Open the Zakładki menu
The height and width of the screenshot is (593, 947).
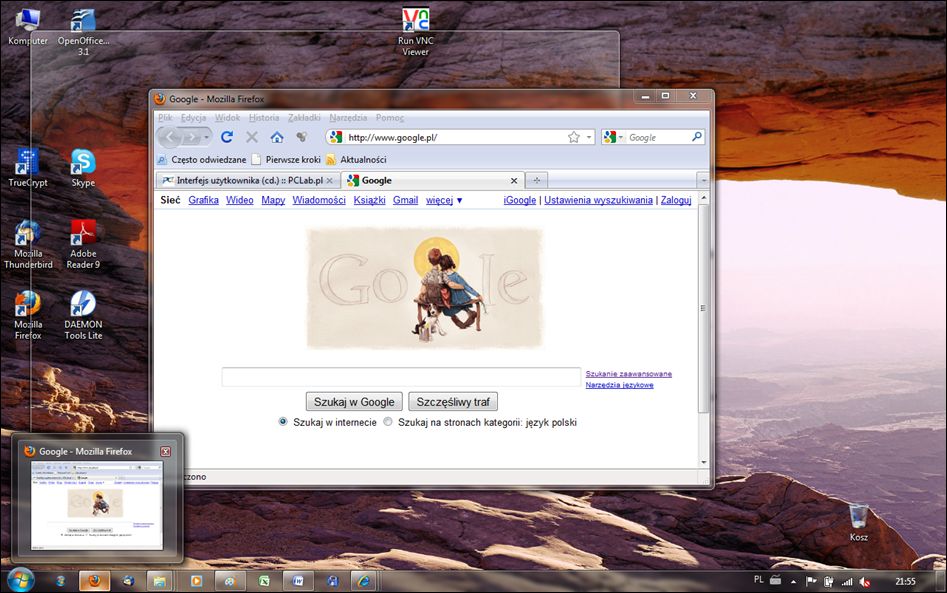tap(304, 117)
